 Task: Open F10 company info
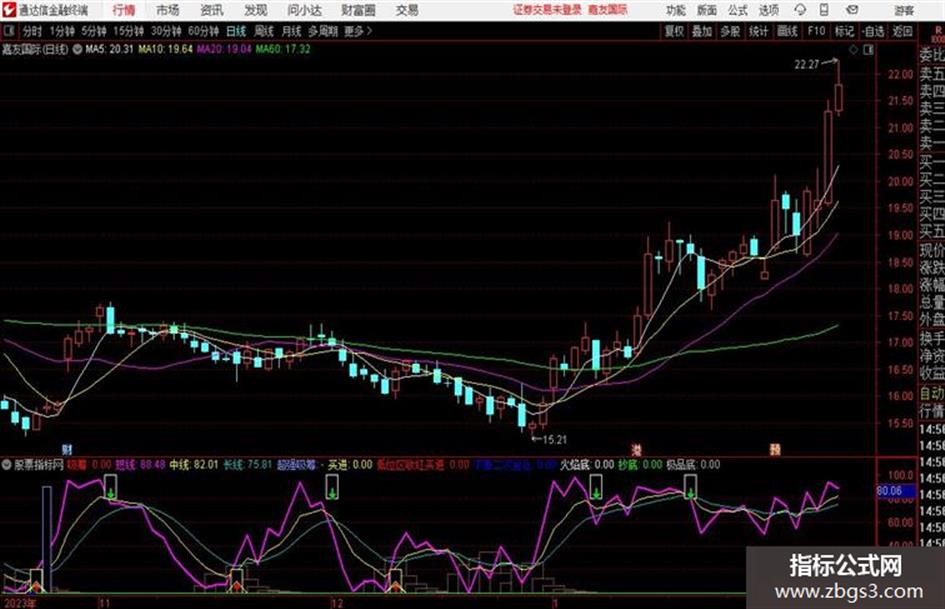816,31
